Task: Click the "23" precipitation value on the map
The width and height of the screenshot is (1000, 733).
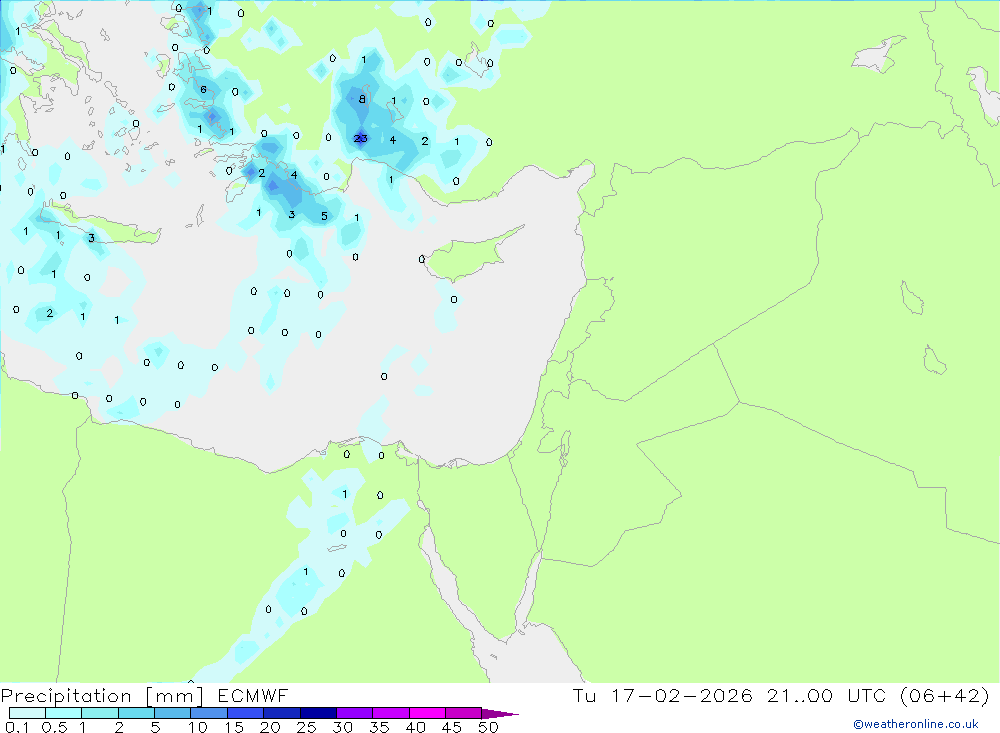Action: [x=360, y=138]
